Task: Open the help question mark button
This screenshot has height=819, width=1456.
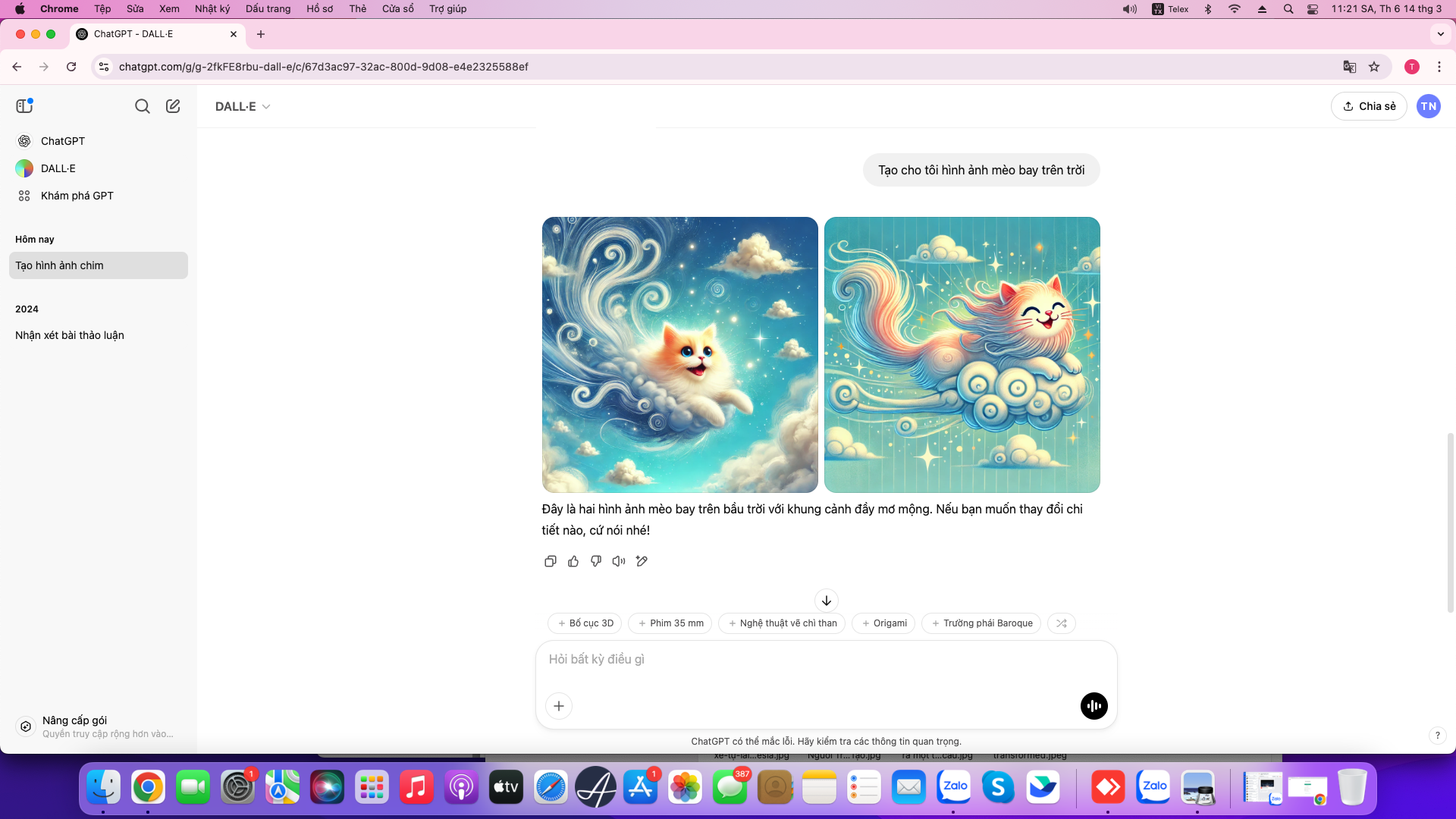Action: pyautogui.click(x=1438, y=735)
